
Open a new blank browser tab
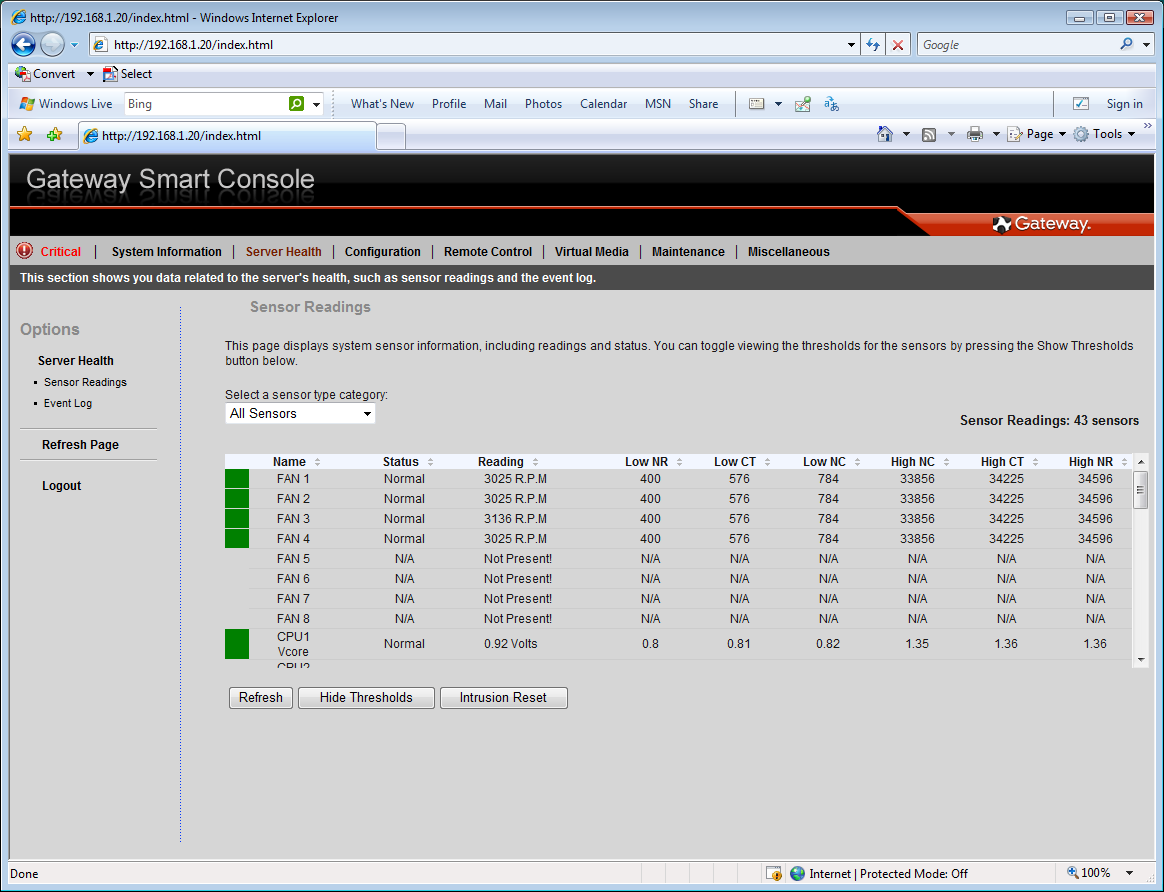point(391,137)
